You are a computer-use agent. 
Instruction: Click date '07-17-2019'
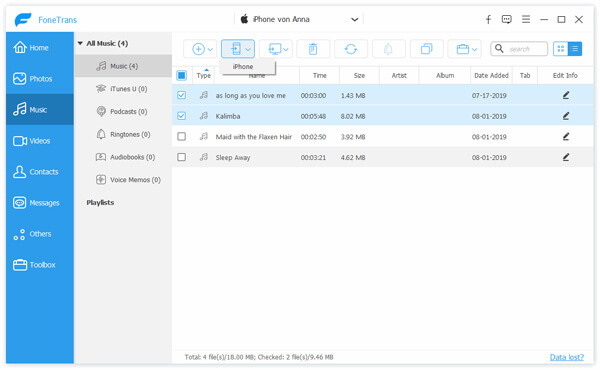click(x=489, y=95)
